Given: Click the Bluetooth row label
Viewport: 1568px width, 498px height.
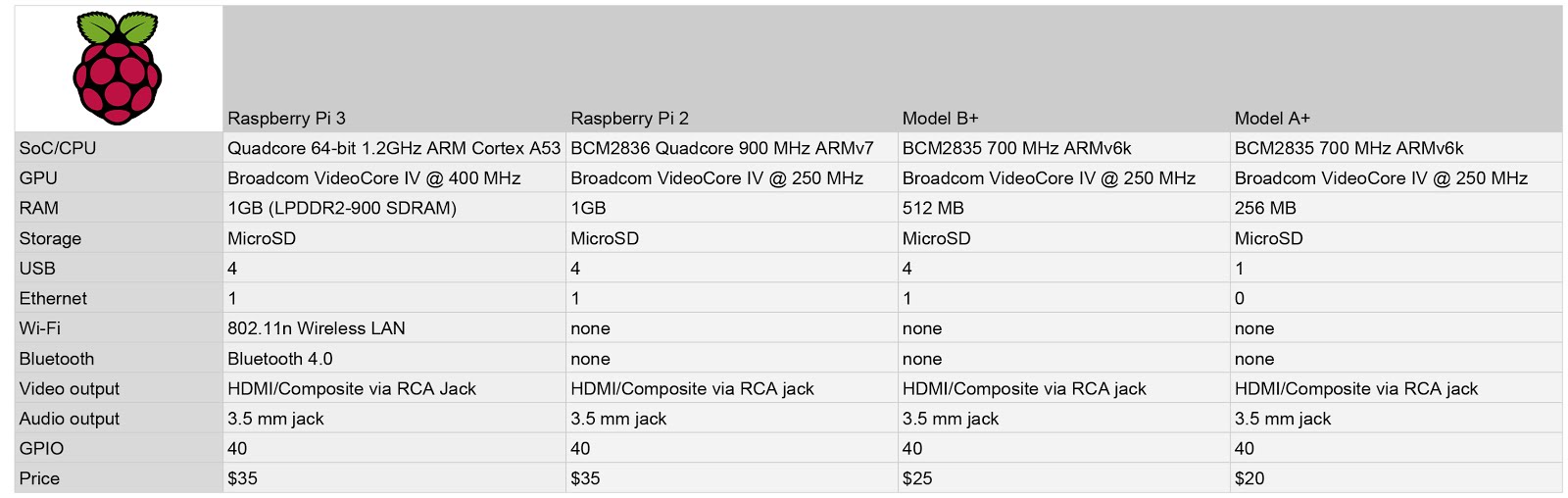Looking at the screenshot, I should click(x=57, y=359).
